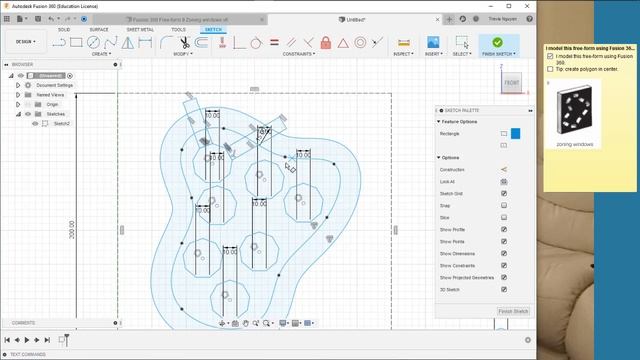Switch to the SURFACE tab
640x360 pixels.
[x=99, y=30]
